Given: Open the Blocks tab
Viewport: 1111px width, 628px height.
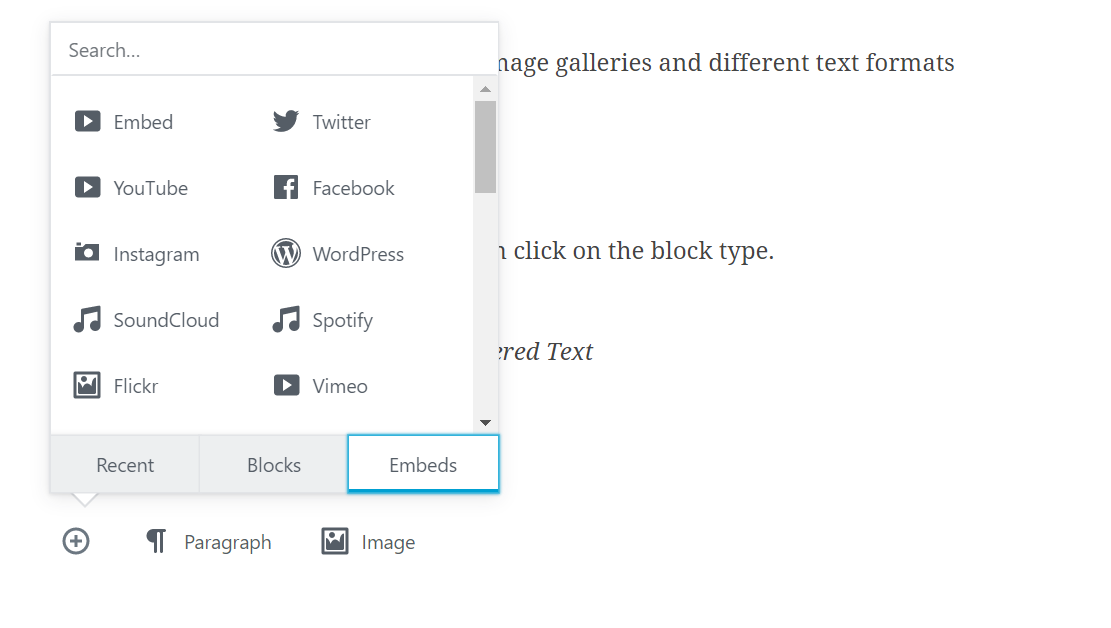Looking at the screenshot, I should tap(273, 465).
